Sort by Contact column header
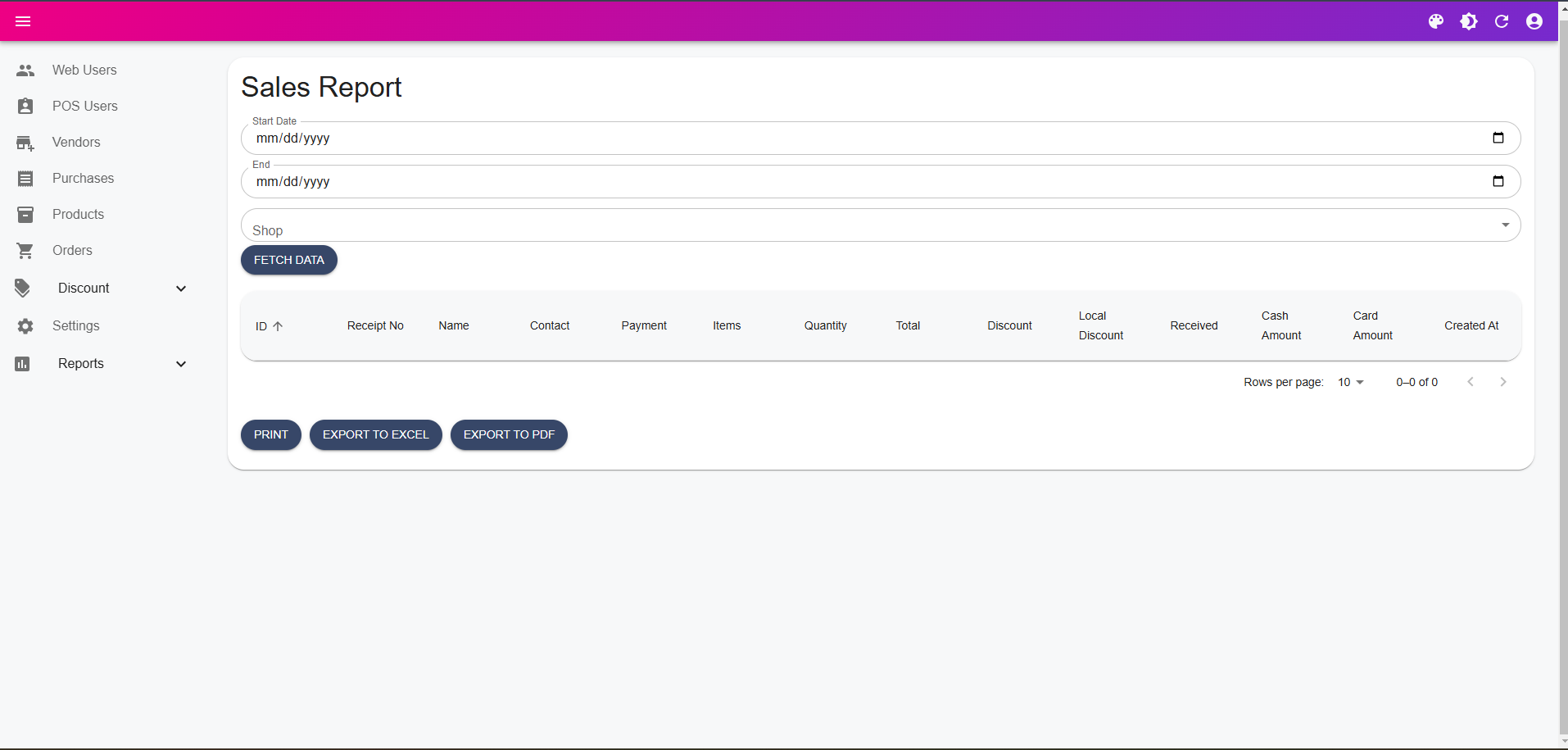This screenshot has width=1568, height=750. [x=550, y=326]
